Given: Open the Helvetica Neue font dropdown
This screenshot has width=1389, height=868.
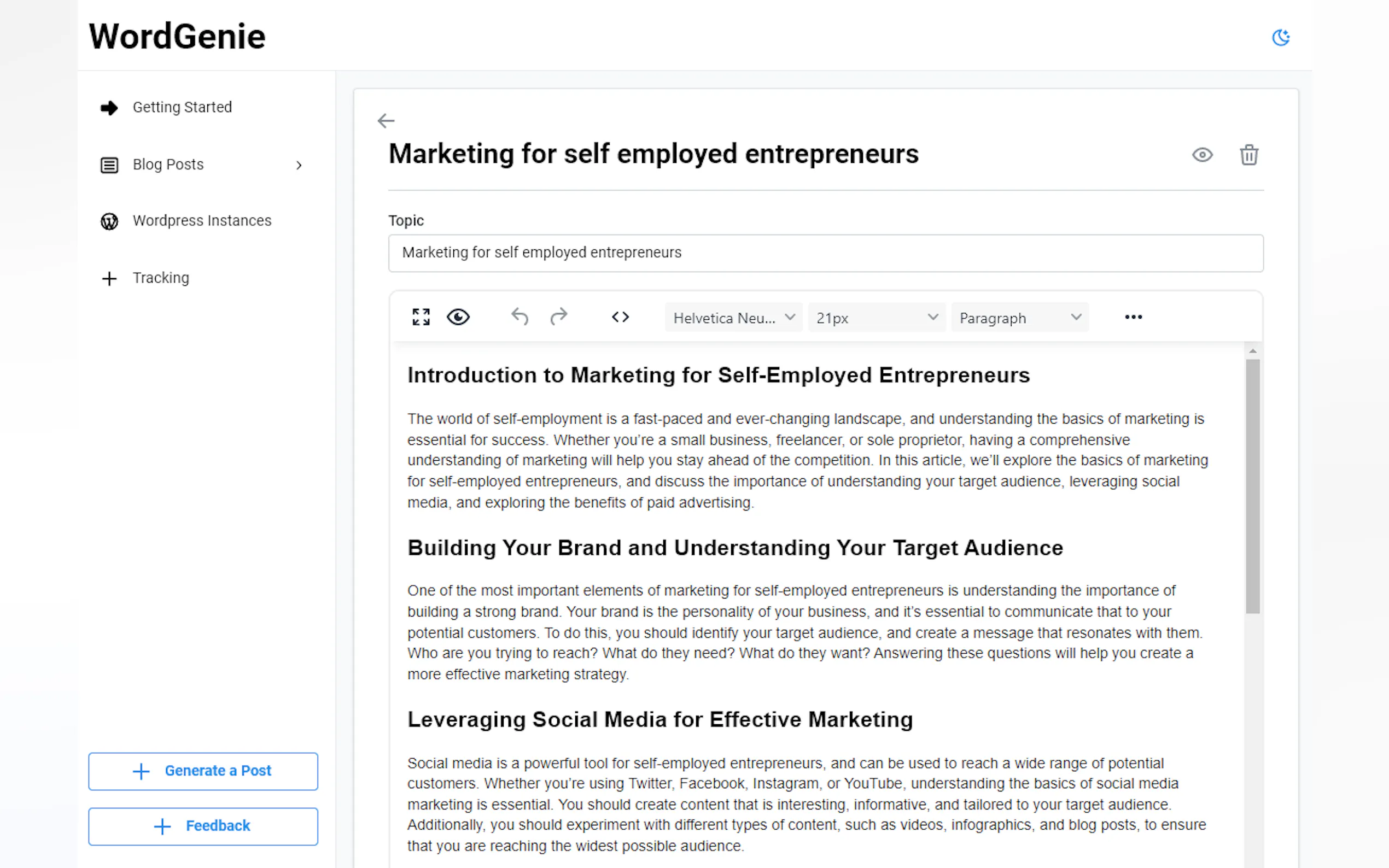Looking at the screenshot, I should click(x=733, y=318).
